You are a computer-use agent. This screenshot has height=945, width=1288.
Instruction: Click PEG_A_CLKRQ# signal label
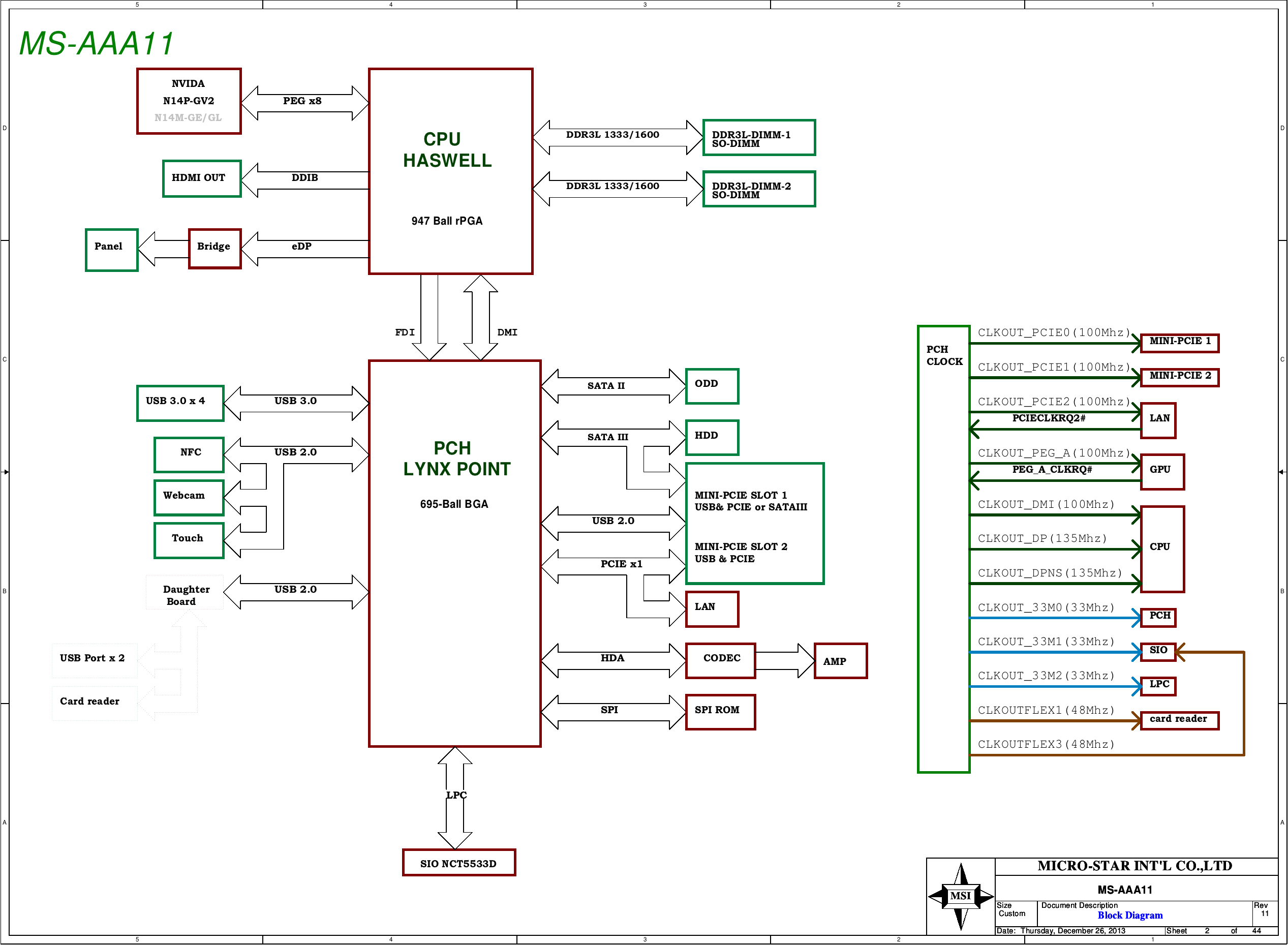coord(1052,470)
